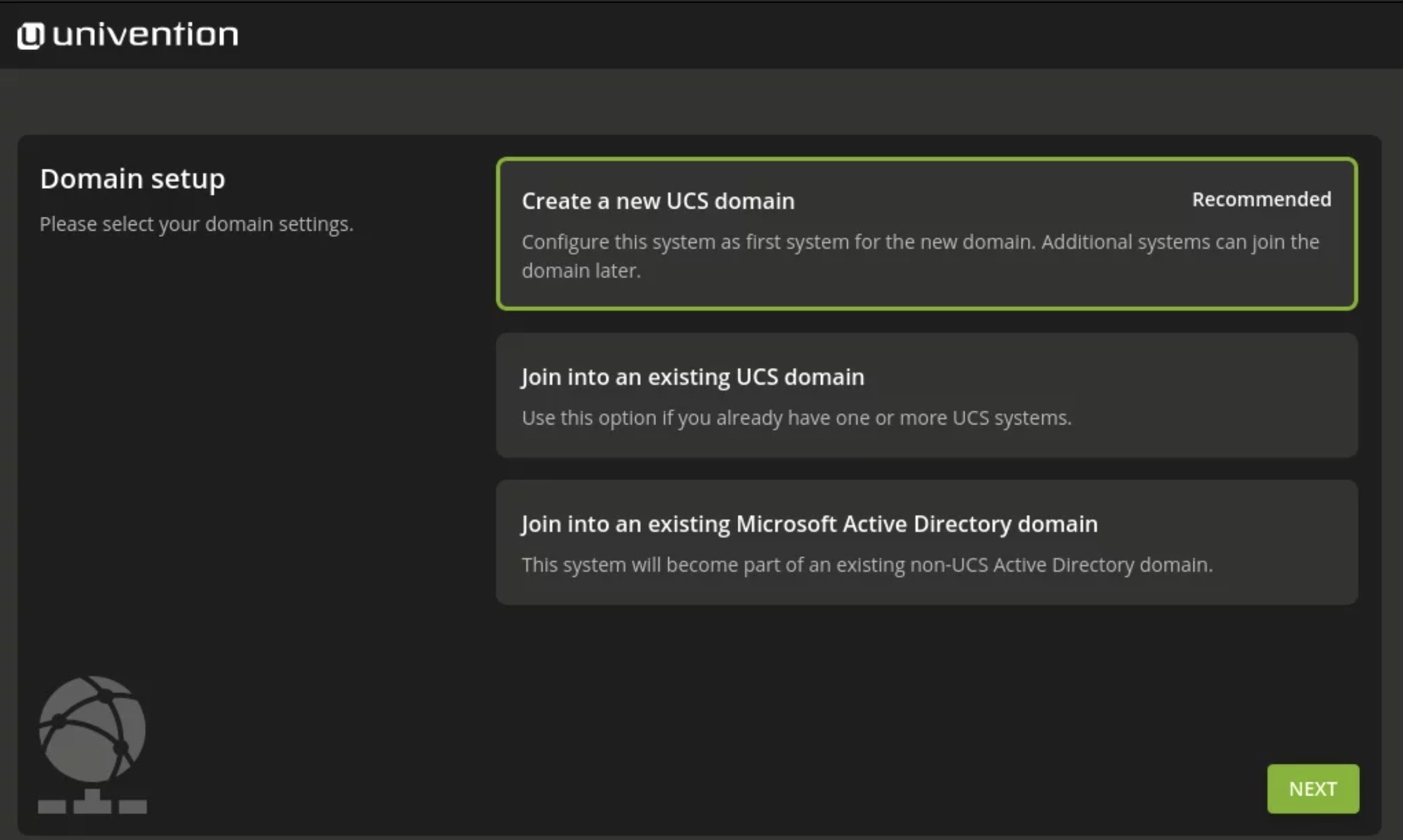Click description about already having UCS systems
This screenshot has height=840, width=1403.
797,417
